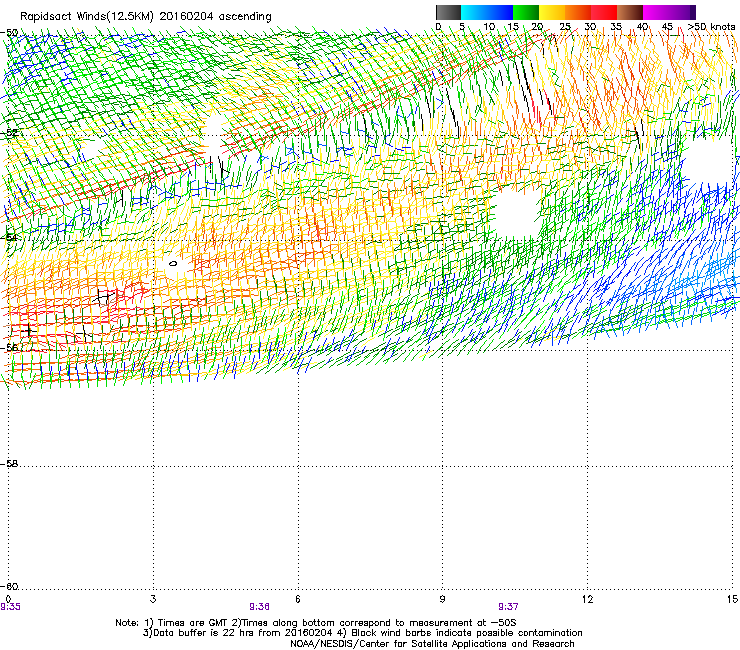Click the longitude label '3' on bottom axis
740x650 pixels.
[153, 599]
